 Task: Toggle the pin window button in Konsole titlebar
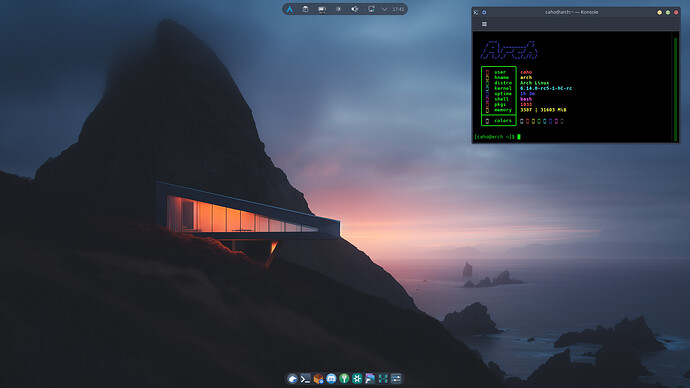pos(484,12)
